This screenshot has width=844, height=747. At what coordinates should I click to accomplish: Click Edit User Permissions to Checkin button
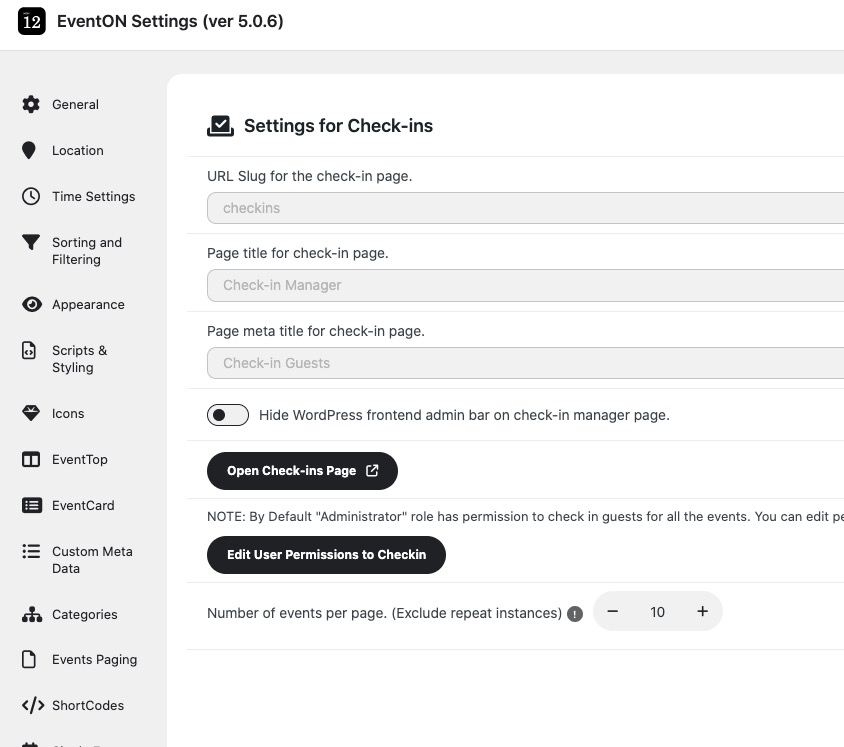coord(326,555)
